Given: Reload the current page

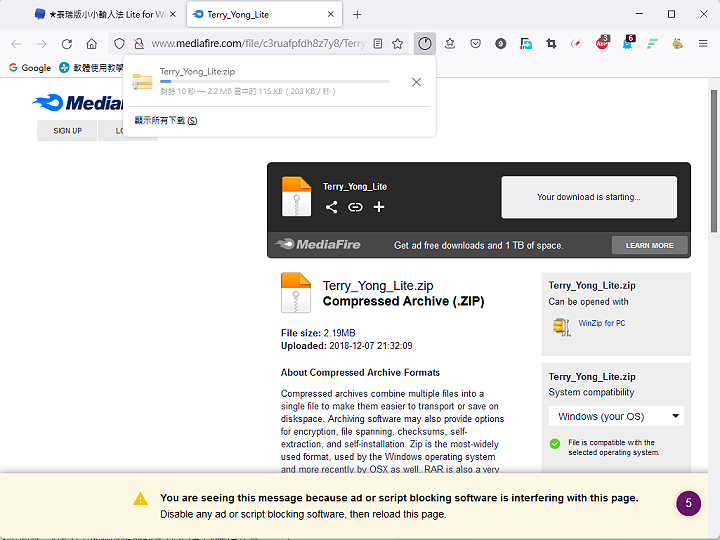Looking at the screenshot, I should click(x=67, y=44).
